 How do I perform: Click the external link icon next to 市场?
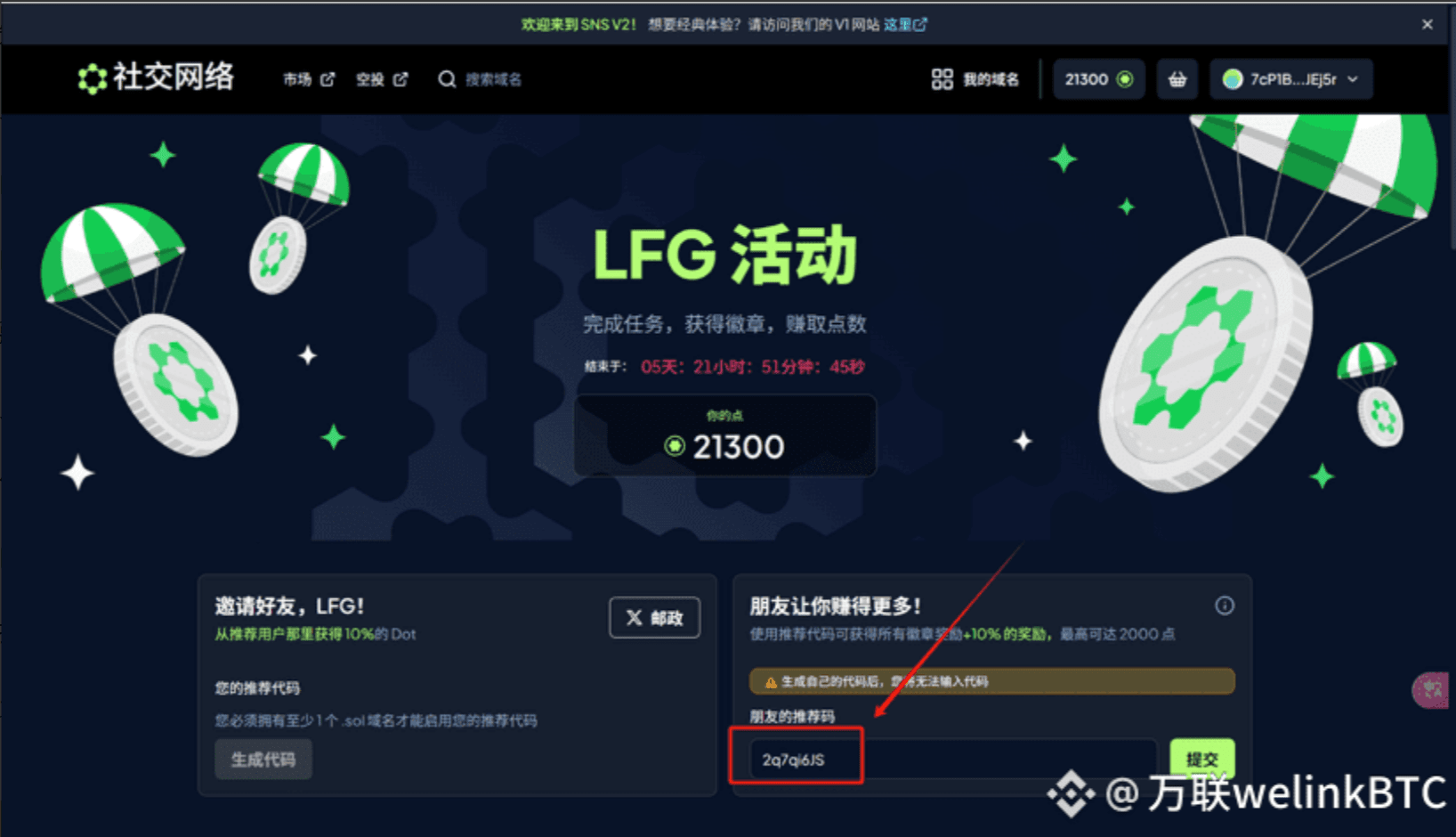tap(328, 79)
